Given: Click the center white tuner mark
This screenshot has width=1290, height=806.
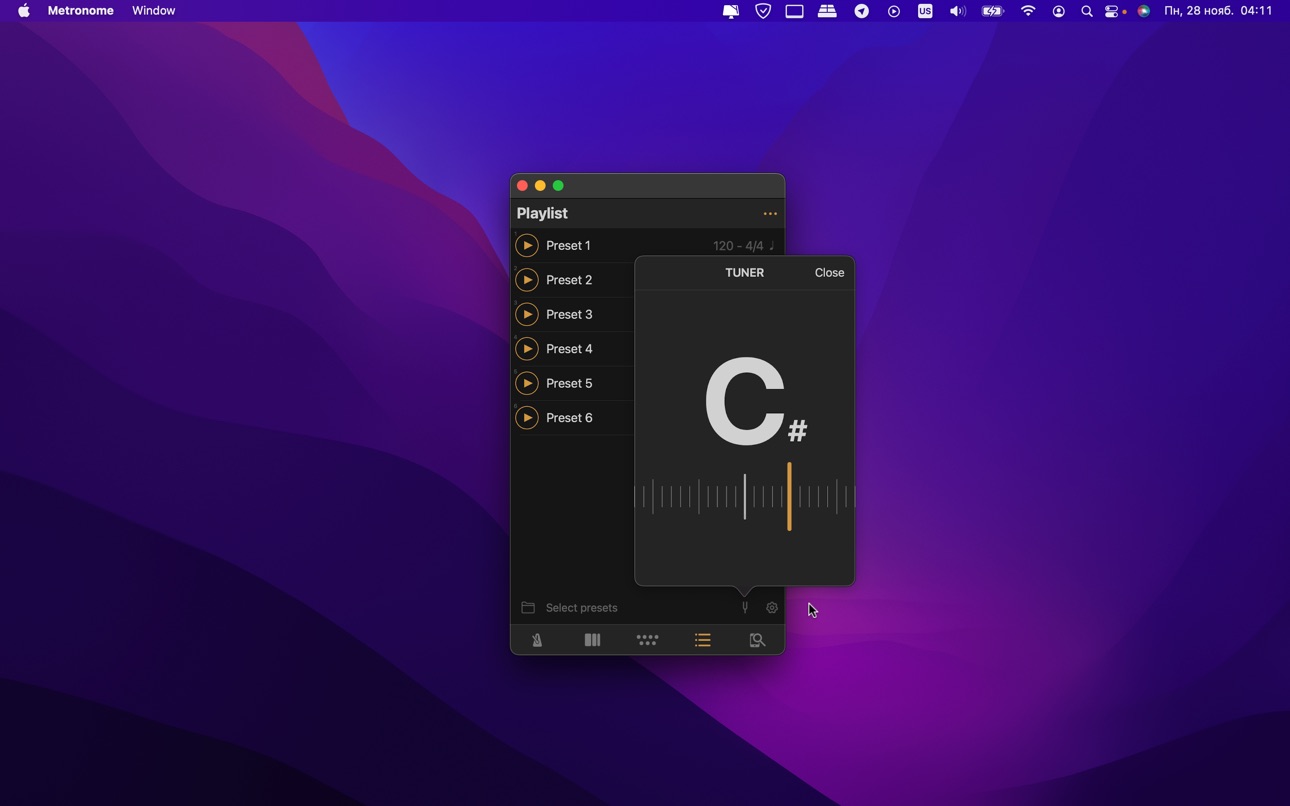Looking at the screenshot, I should point(745,496).
